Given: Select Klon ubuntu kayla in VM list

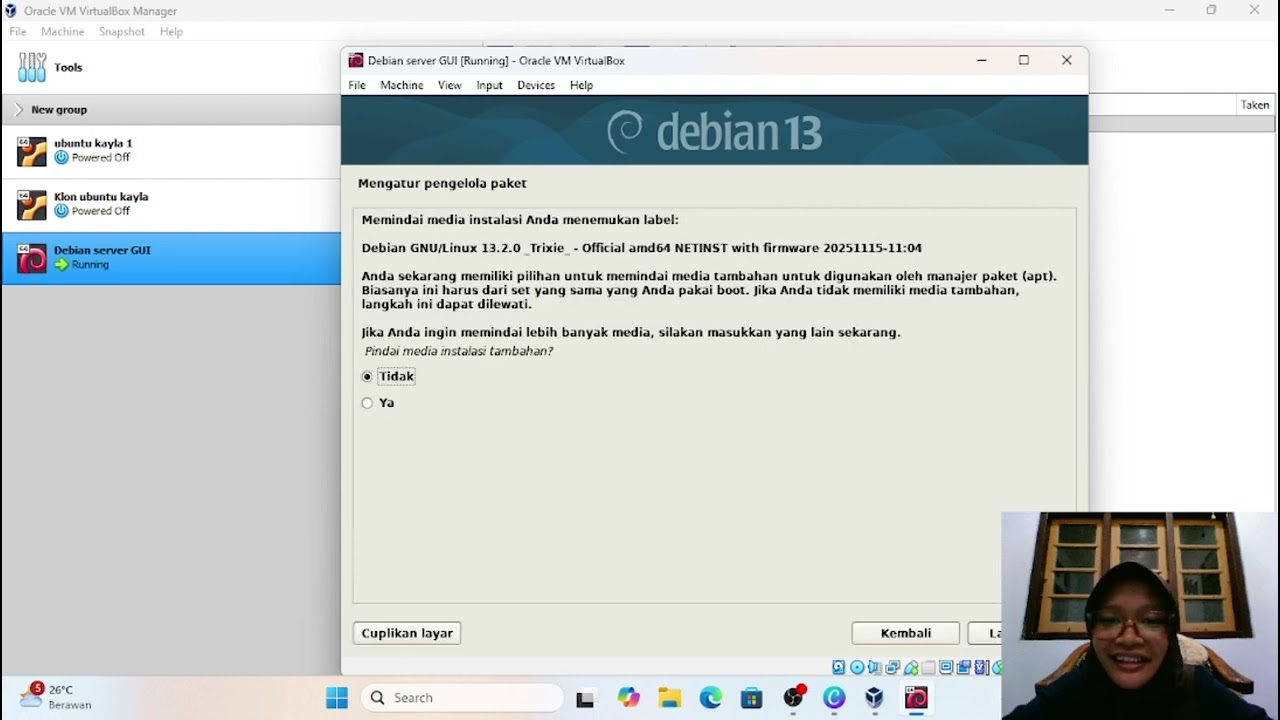Looking at the screenshot, I should tap(170, 205).
